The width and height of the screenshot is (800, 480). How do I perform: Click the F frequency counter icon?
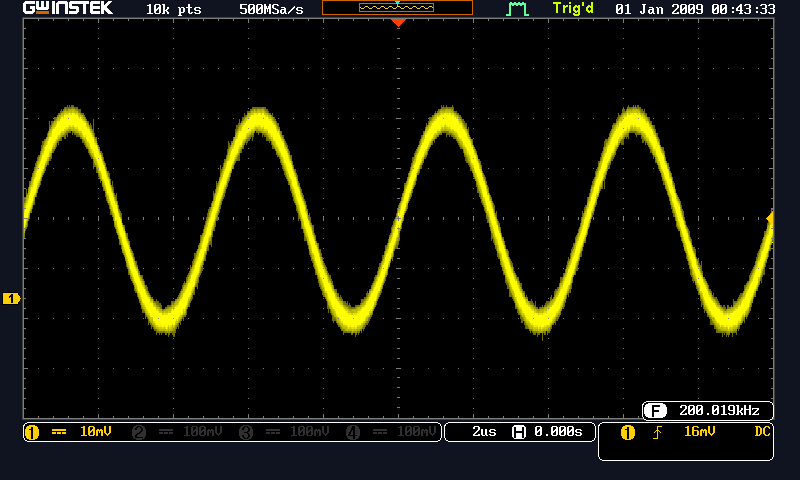pyautogui.click(x=656, y=410)
